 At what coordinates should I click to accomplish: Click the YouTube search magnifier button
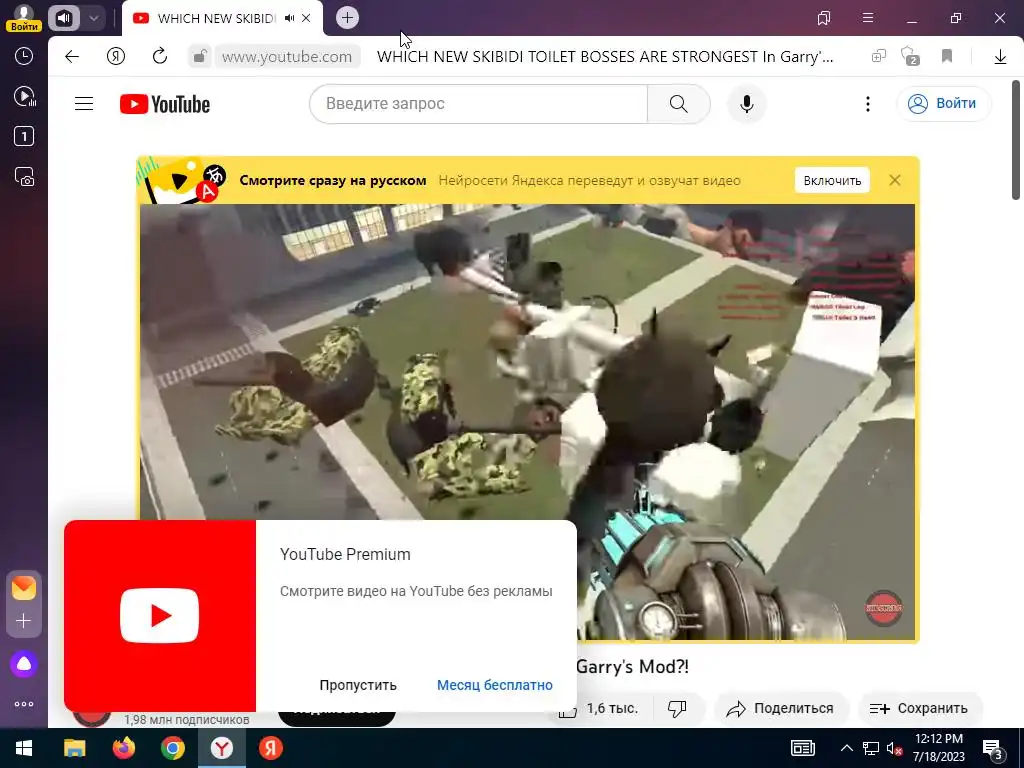[x=679, y=104]
